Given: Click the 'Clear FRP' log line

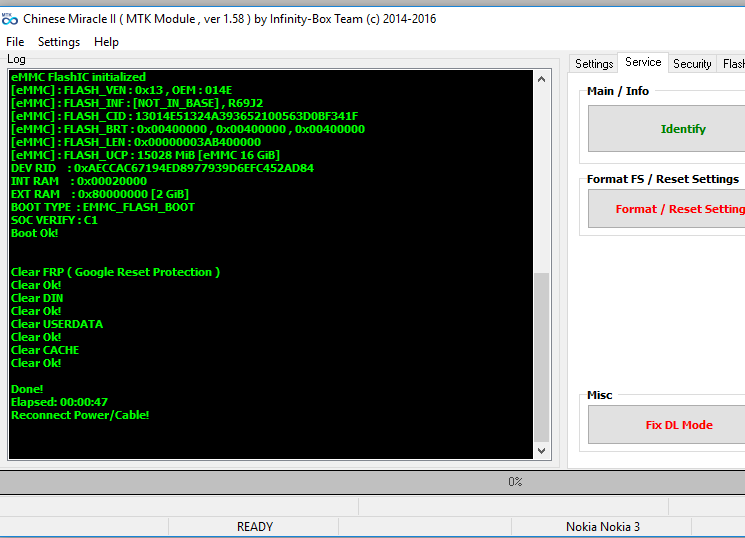Looking at the screenshot, I should point(115,272).
